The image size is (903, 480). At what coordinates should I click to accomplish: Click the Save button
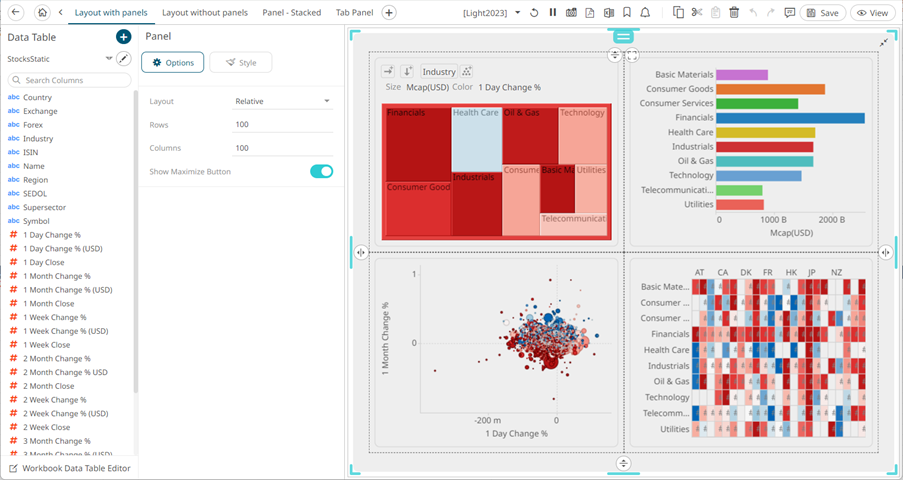822,13
